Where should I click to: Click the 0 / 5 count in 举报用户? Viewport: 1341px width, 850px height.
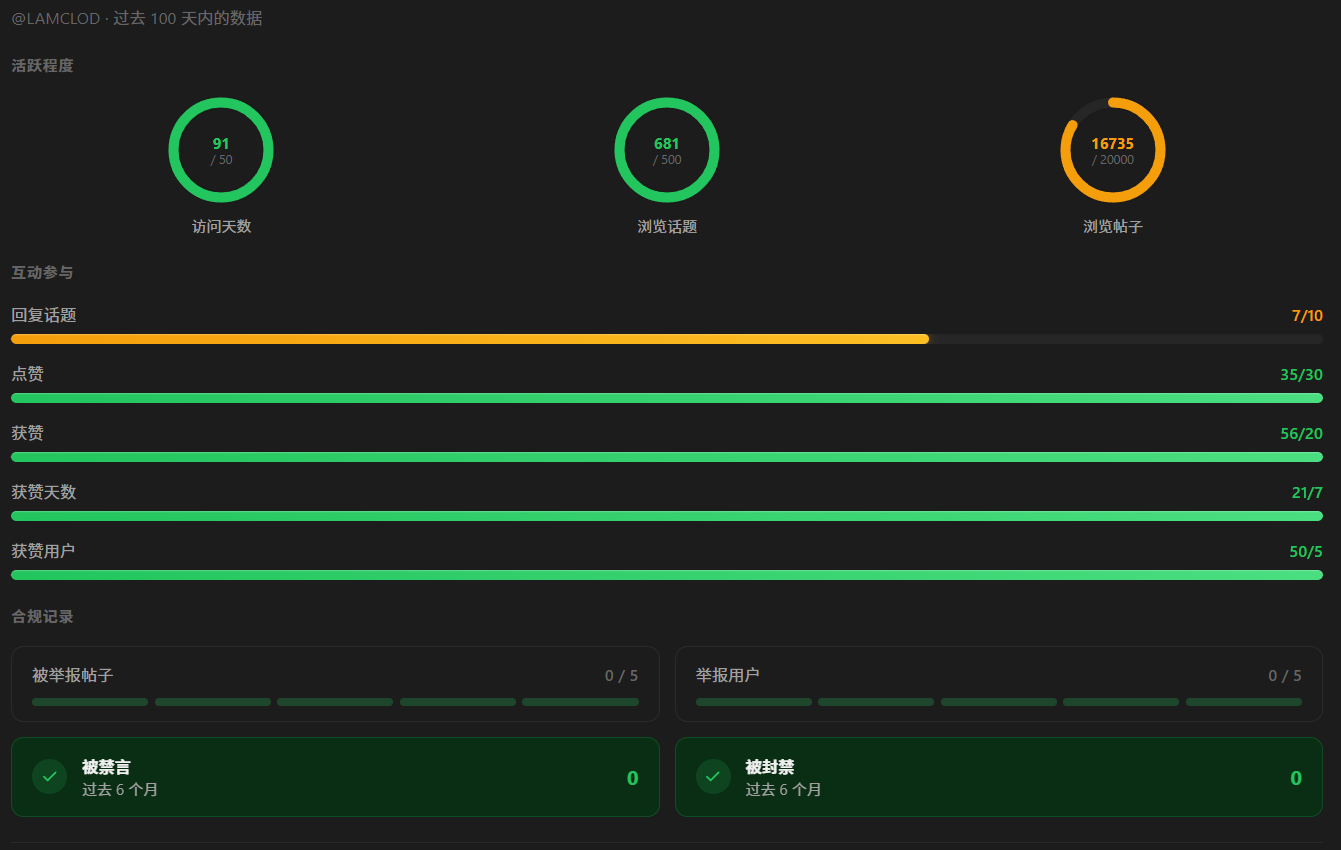[x=1285, y=676]
